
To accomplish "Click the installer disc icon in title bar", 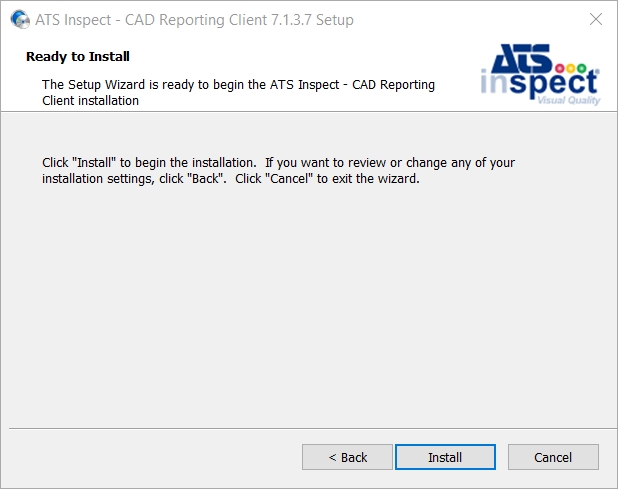I will 20,19.
